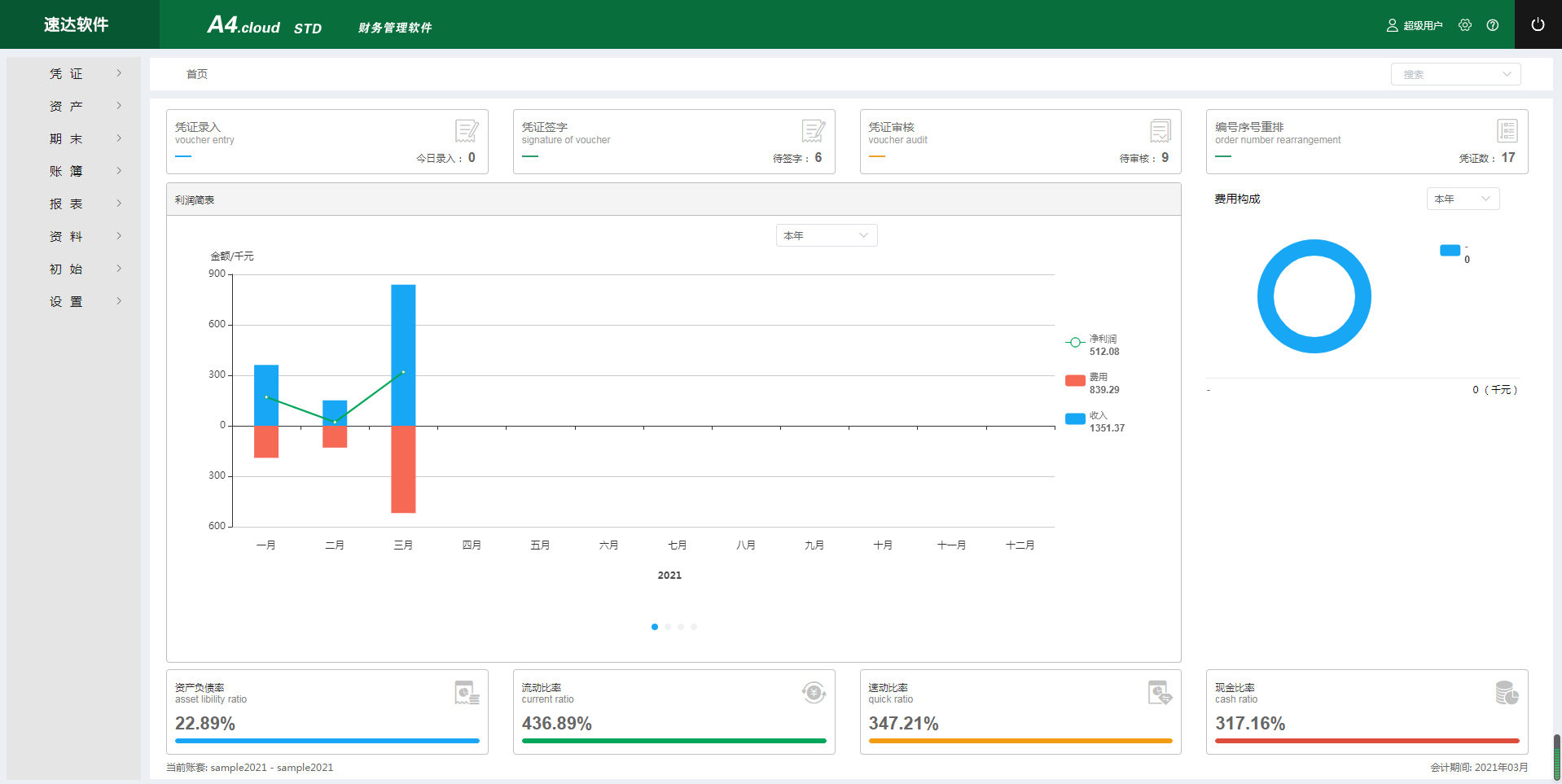Toggle the 净利润 legend series

[1091, 343]
